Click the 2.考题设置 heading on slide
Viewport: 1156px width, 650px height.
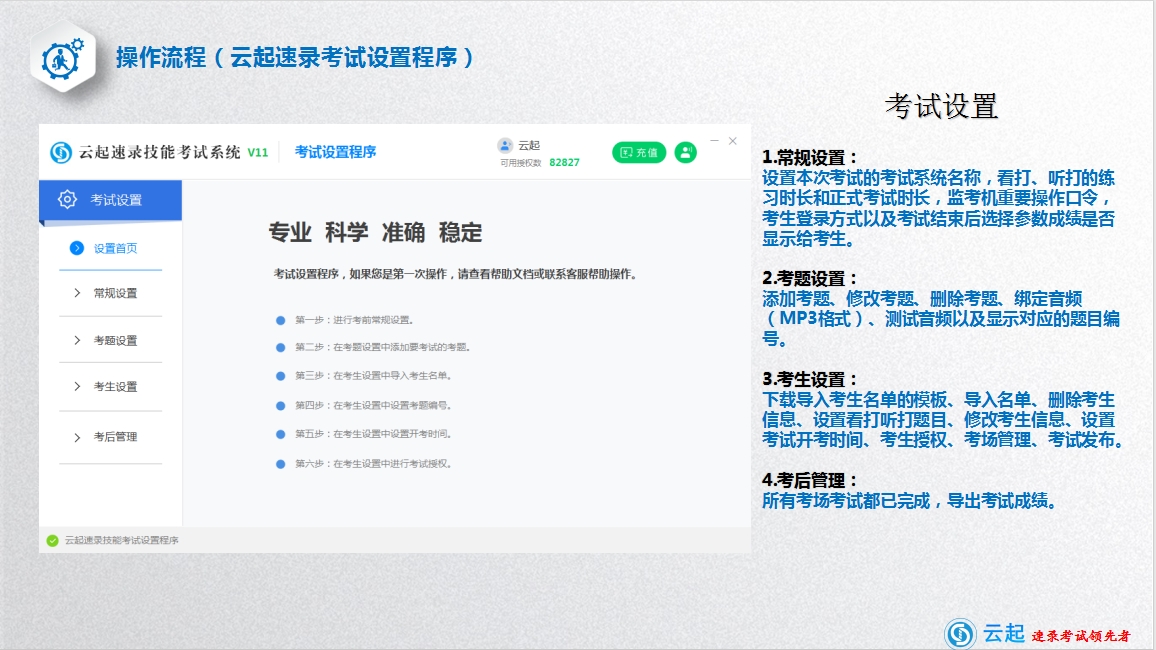(x=809, y=279)
